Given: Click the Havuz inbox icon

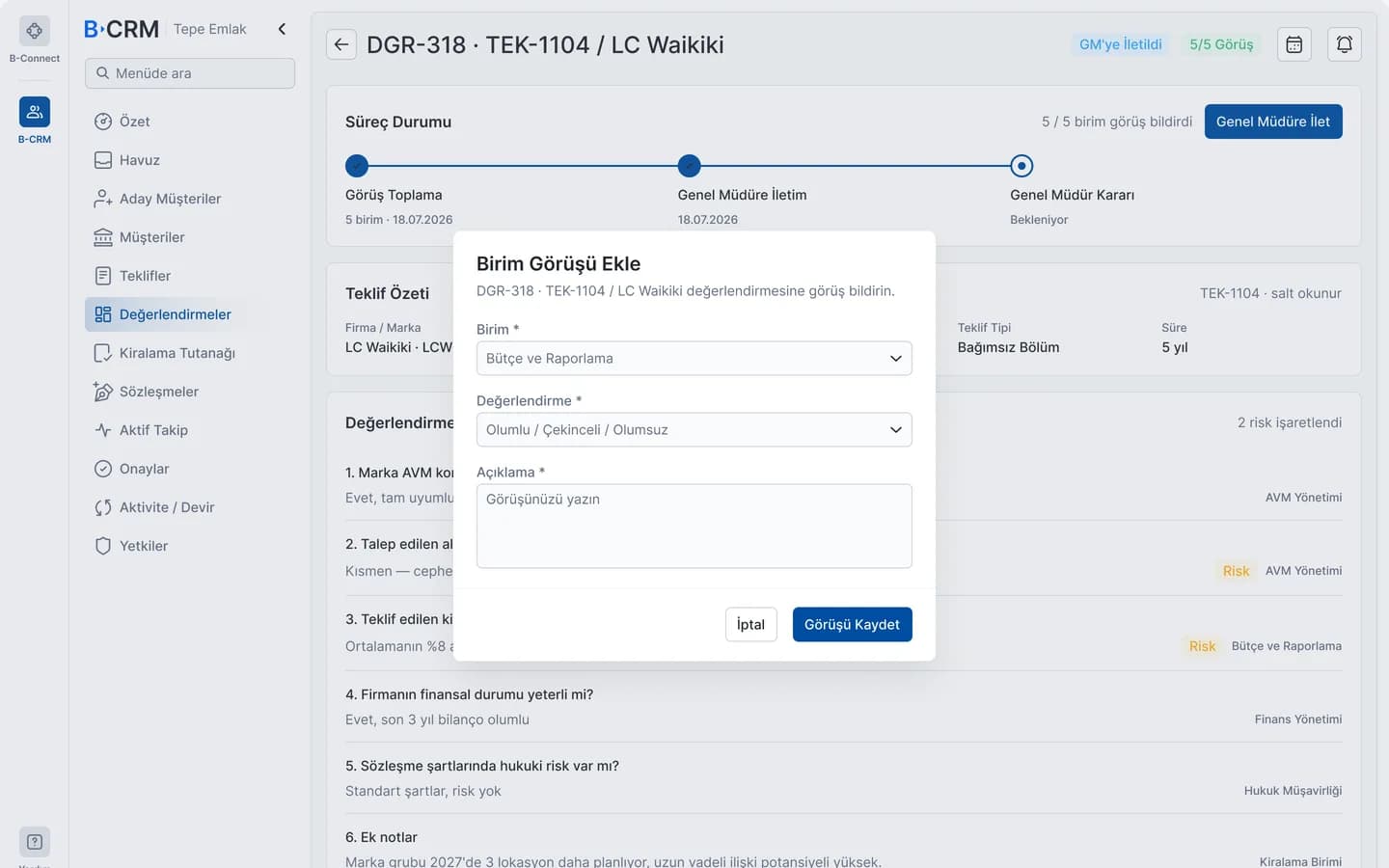Looking at the screenshot, I should [103, 160].
